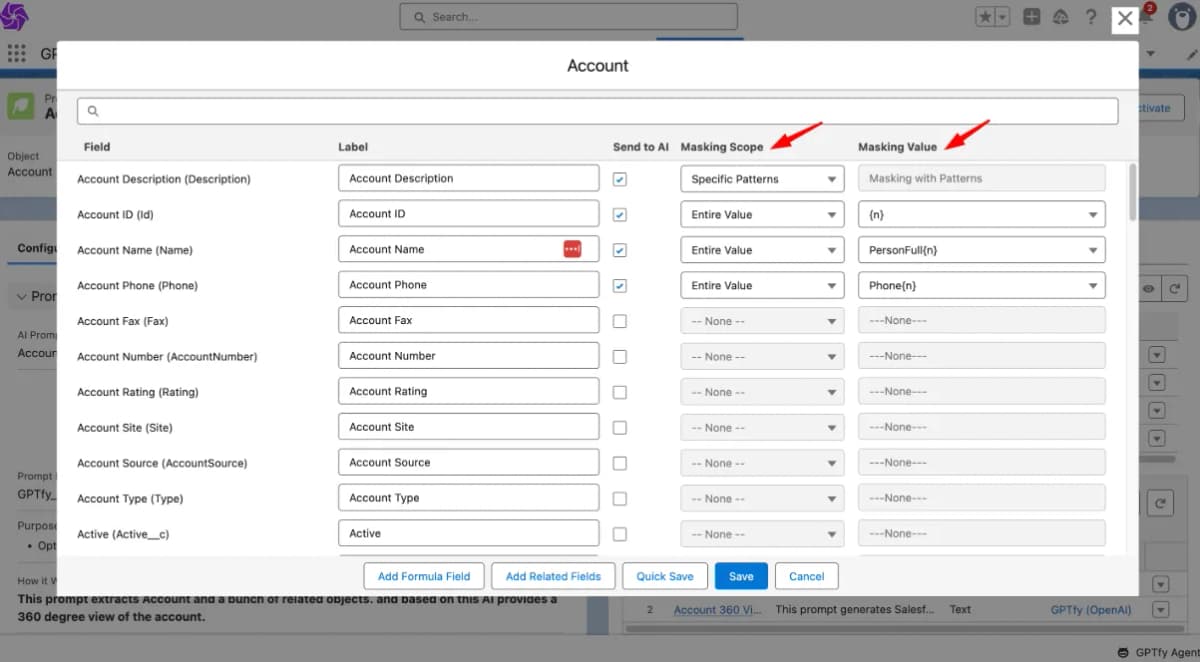This screenshot has height=662, width=1200.
Task: Check Send to AI for Account Rating
Action: [620, 392]
